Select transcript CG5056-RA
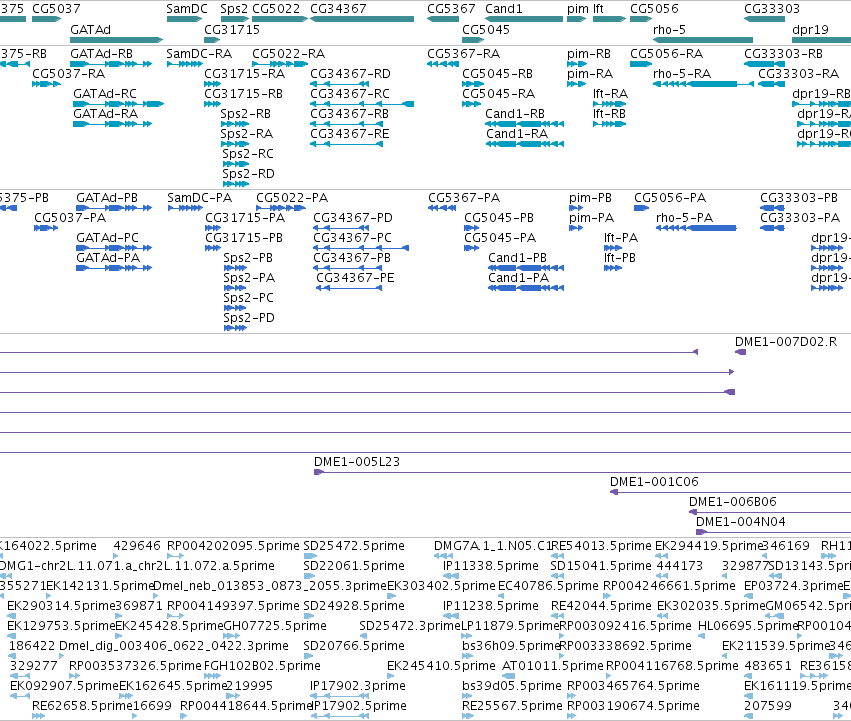The height and width of the screenshot is (721, 851). pos(641,64)
